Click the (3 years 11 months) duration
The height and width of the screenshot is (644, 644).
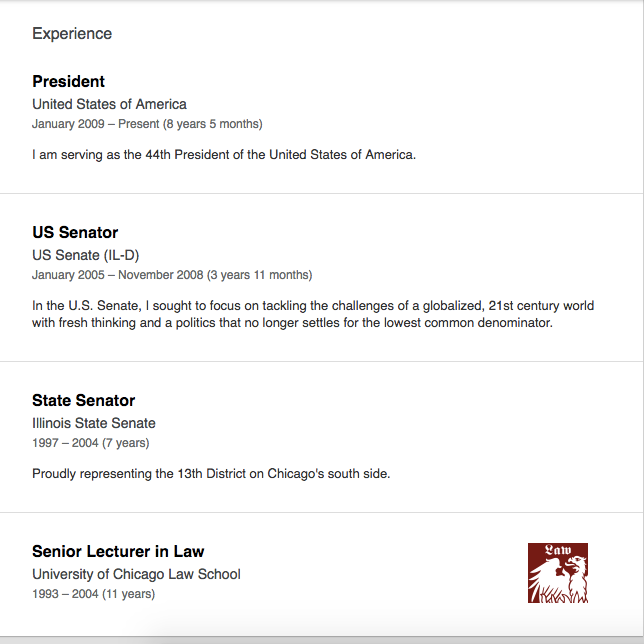coord(260,275)
